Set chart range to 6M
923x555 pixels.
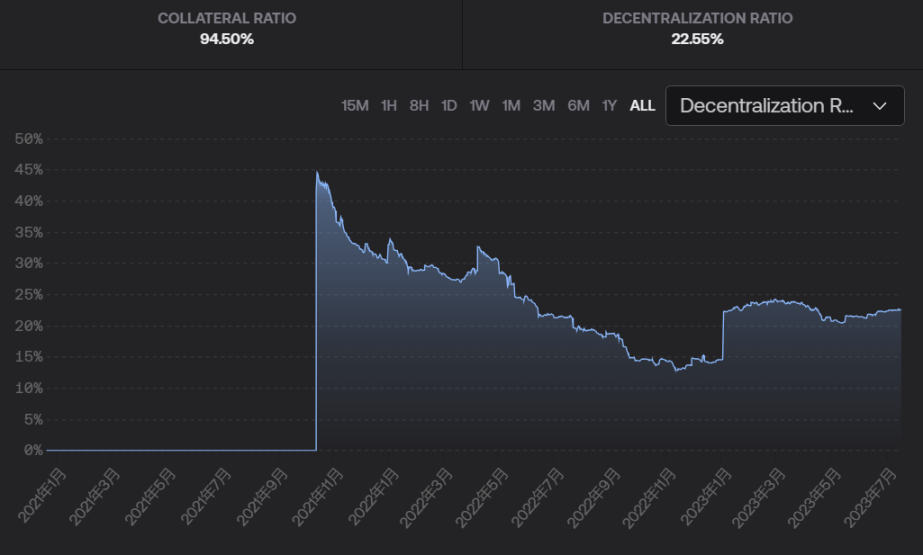click(578, 106)
